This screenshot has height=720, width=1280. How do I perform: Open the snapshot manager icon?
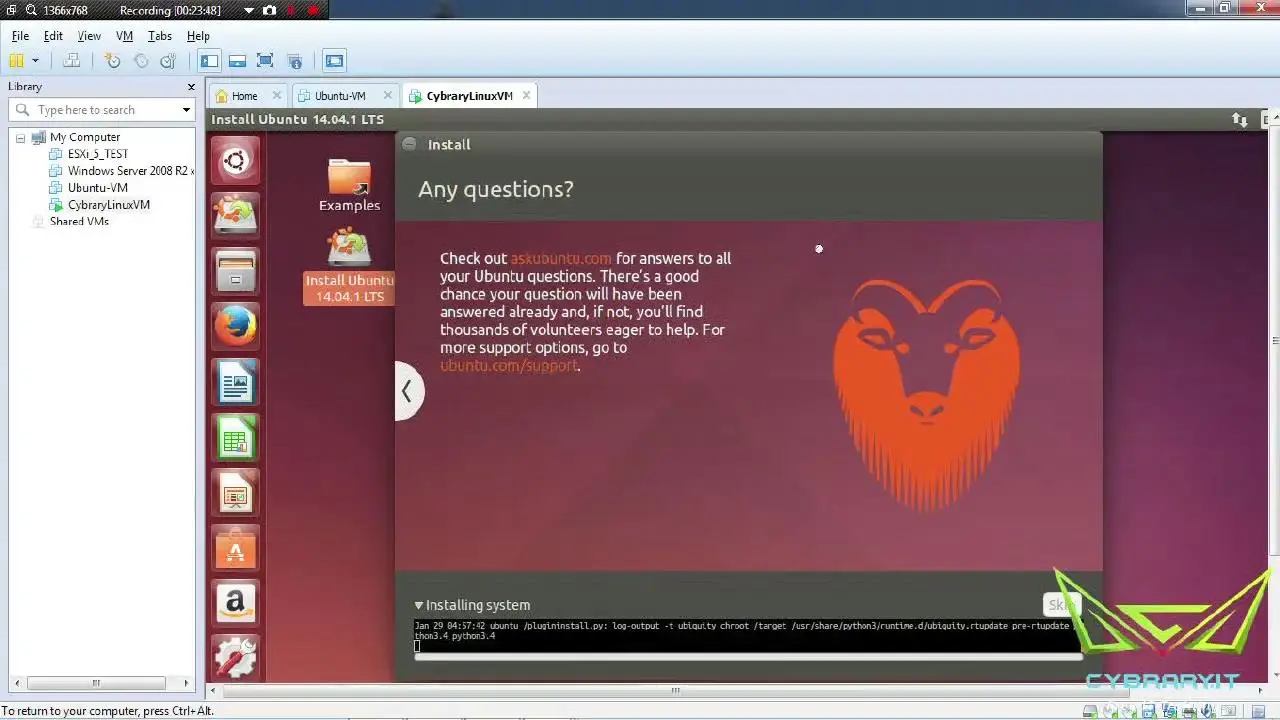click(x=168, y=61)
